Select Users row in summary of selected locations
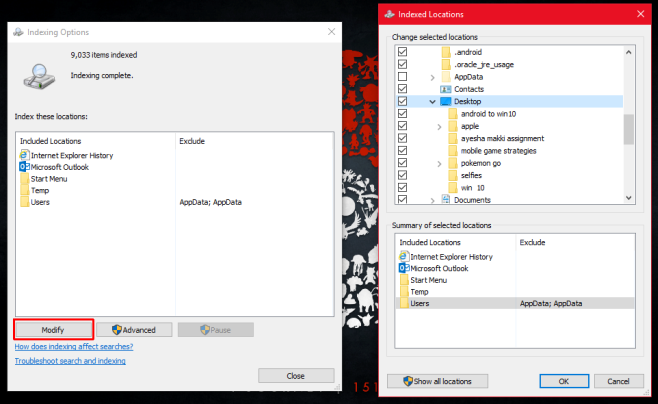This screenshot has width=658, height=404. click(x=515, y=303)
